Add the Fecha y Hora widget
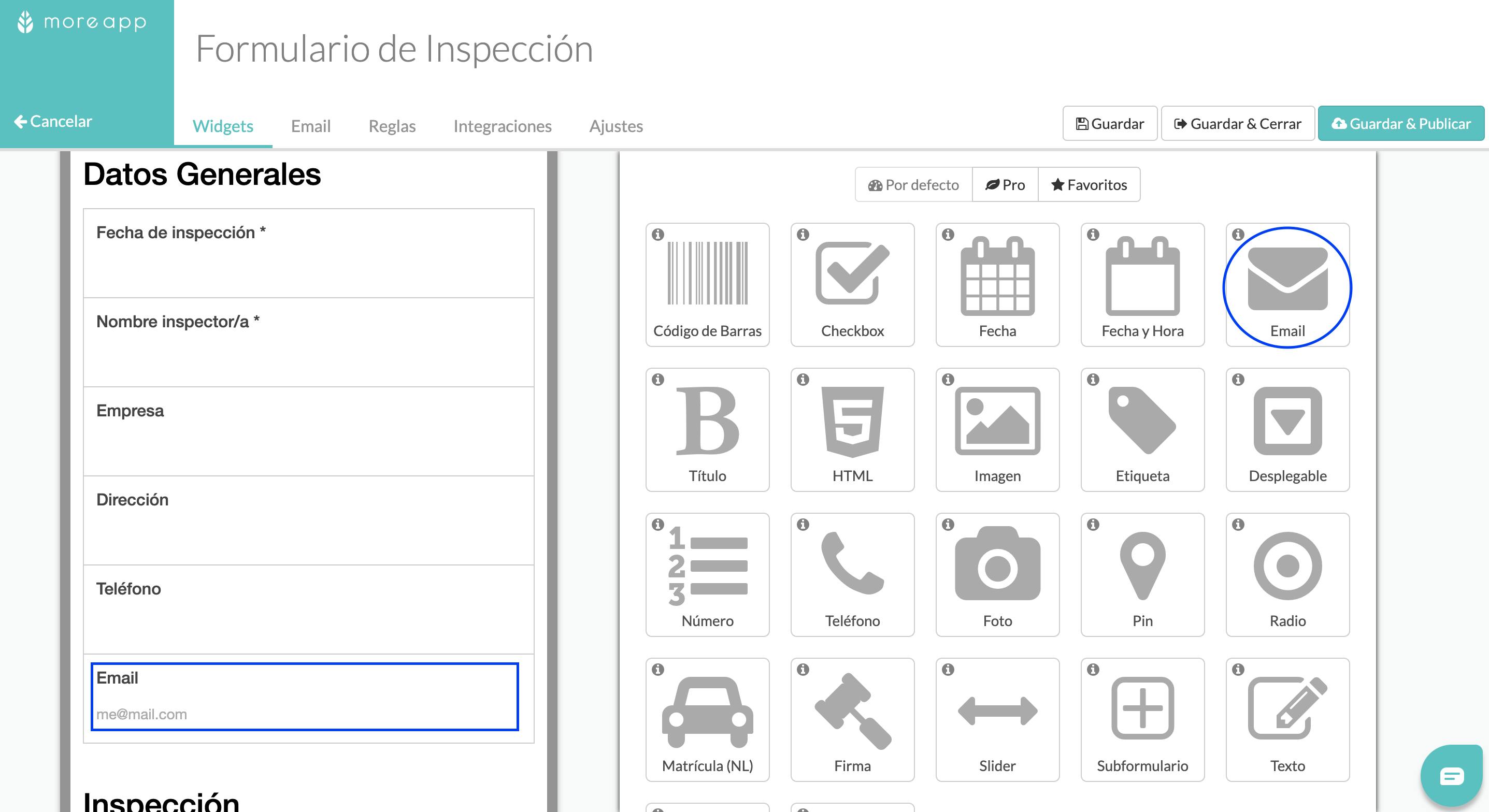Screen dimensions: 1489x812 [x=1143, y=285]
